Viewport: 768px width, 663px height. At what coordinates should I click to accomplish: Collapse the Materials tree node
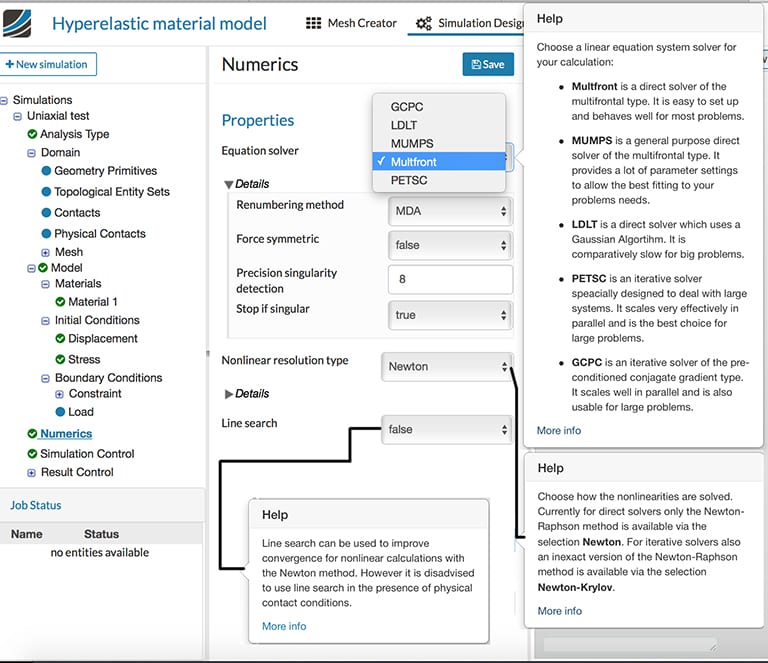coord(45,284)
